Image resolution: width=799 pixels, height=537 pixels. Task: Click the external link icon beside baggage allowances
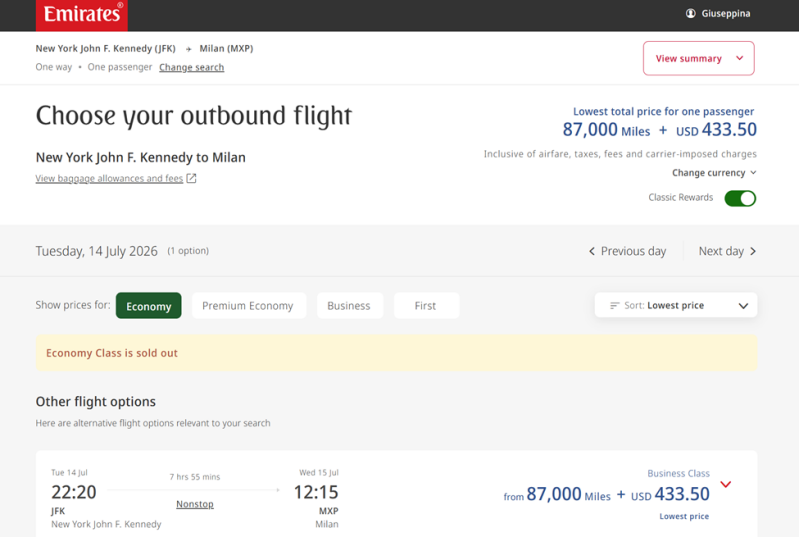pos(191,179)
